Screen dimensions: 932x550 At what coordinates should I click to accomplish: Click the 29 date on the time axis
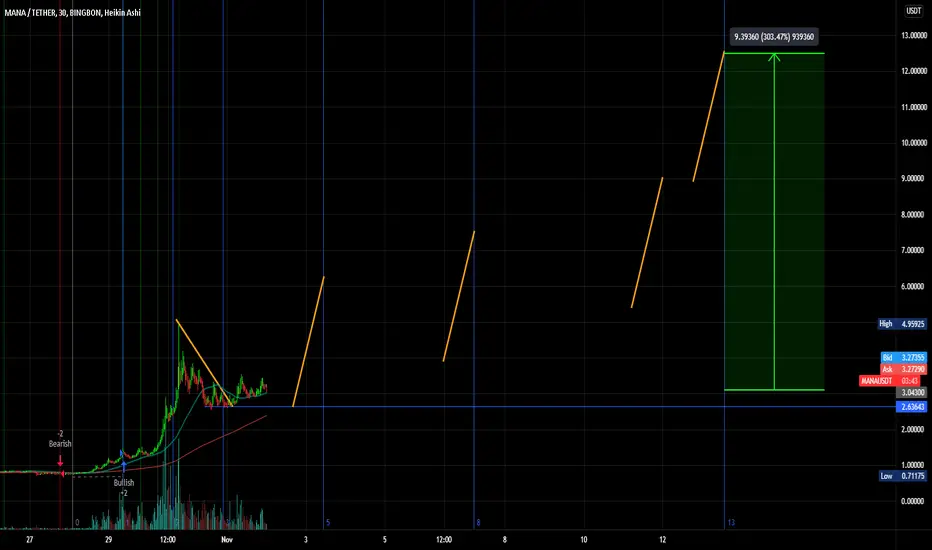tap(108, 540)
